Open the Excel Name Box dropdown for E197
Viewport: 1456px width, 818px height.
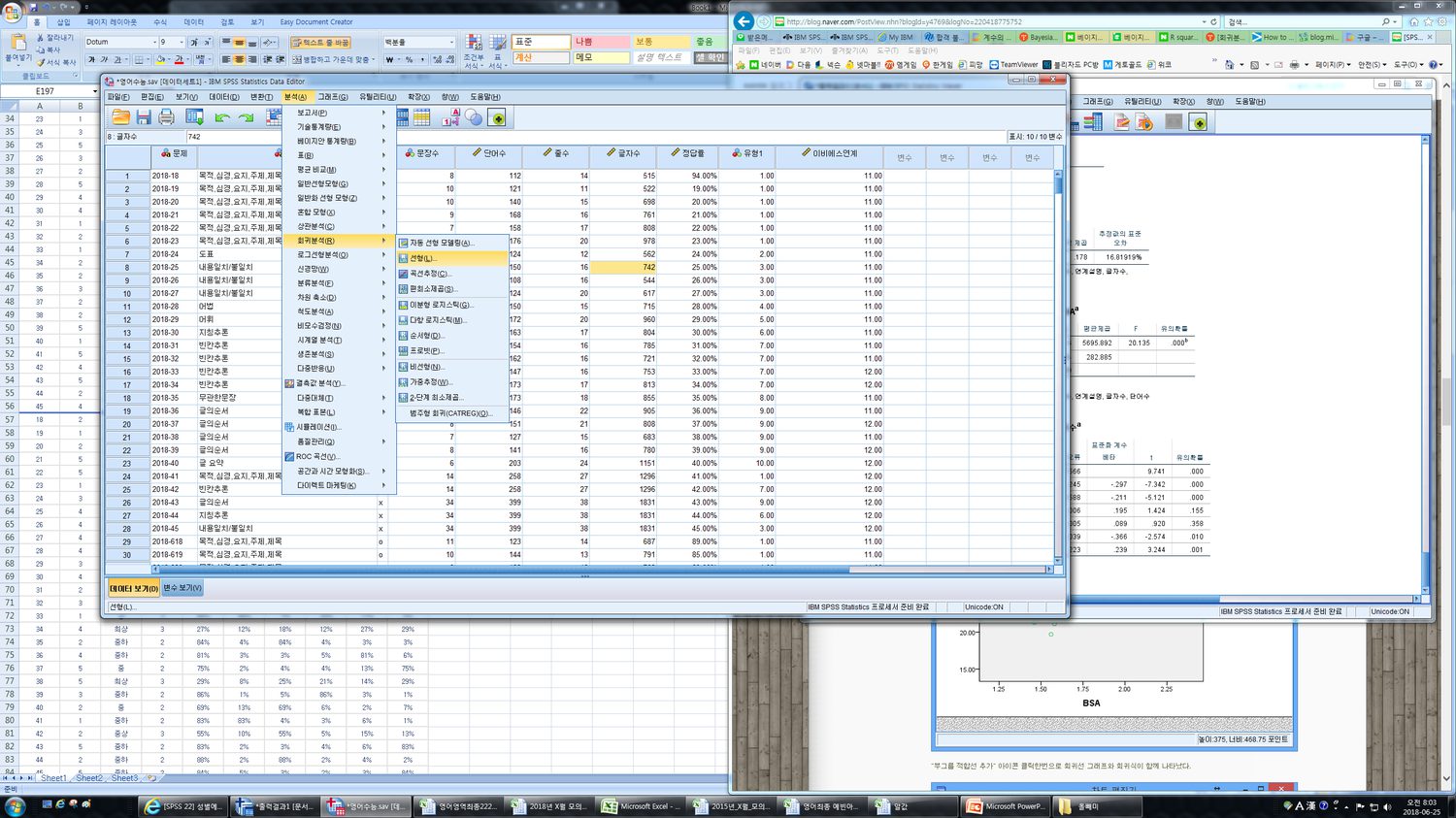coord(94,91)
